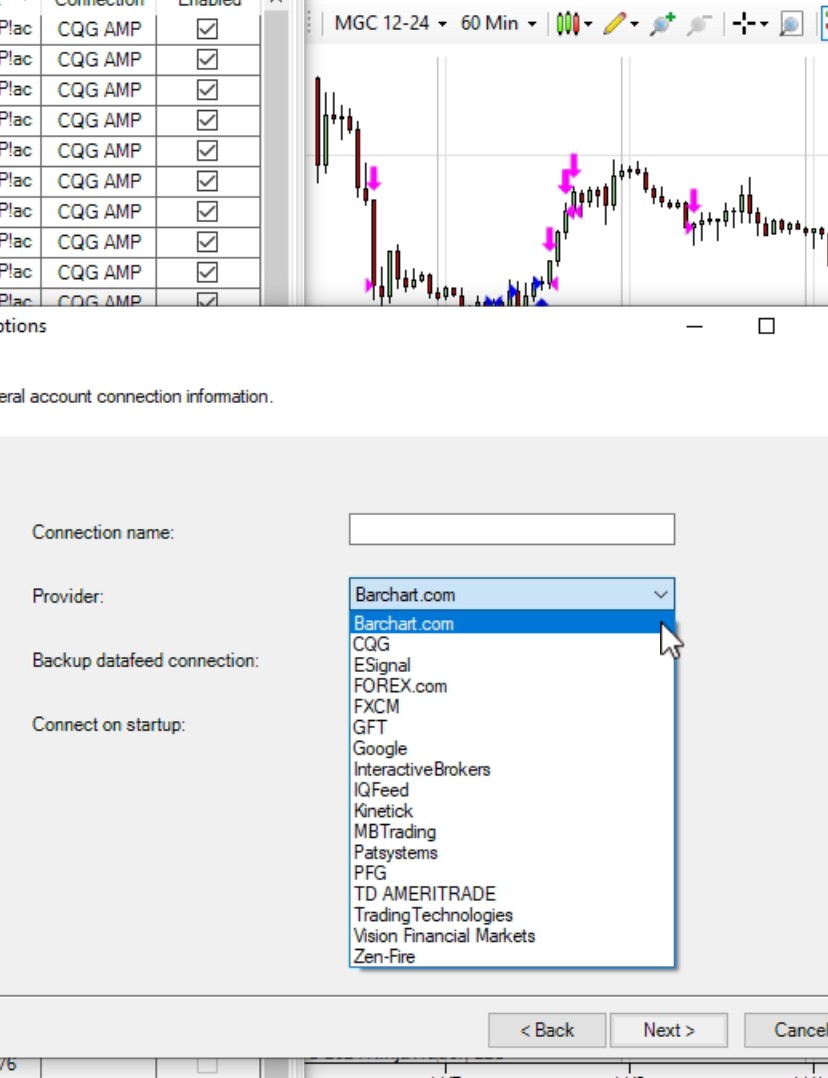Choose ESignal in the provider list
This screenshot has height=1078, width=828.
coord(512,666)
